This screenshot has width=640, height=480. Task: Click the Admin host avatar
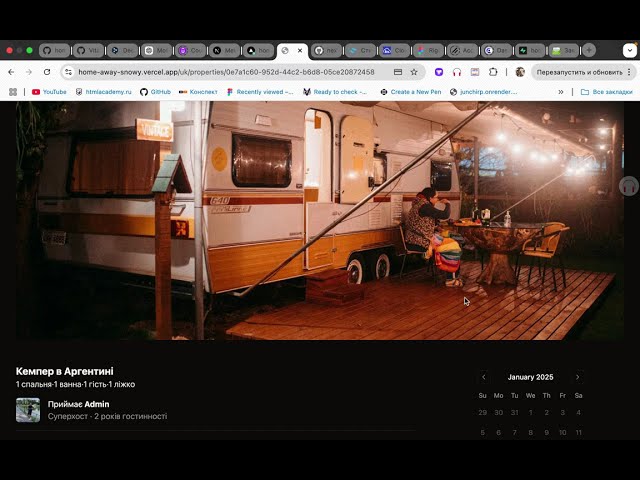(28, 410)
